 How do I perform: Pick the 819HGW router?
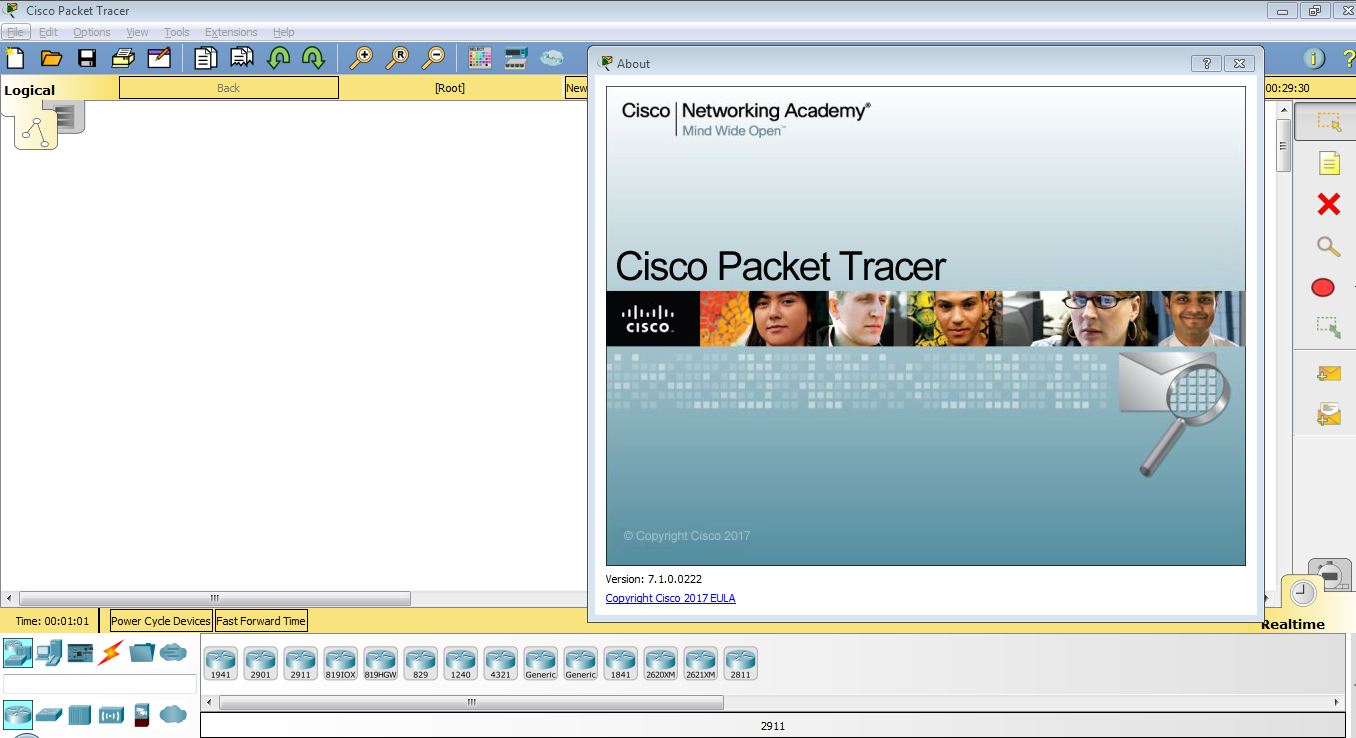(381, 664)
